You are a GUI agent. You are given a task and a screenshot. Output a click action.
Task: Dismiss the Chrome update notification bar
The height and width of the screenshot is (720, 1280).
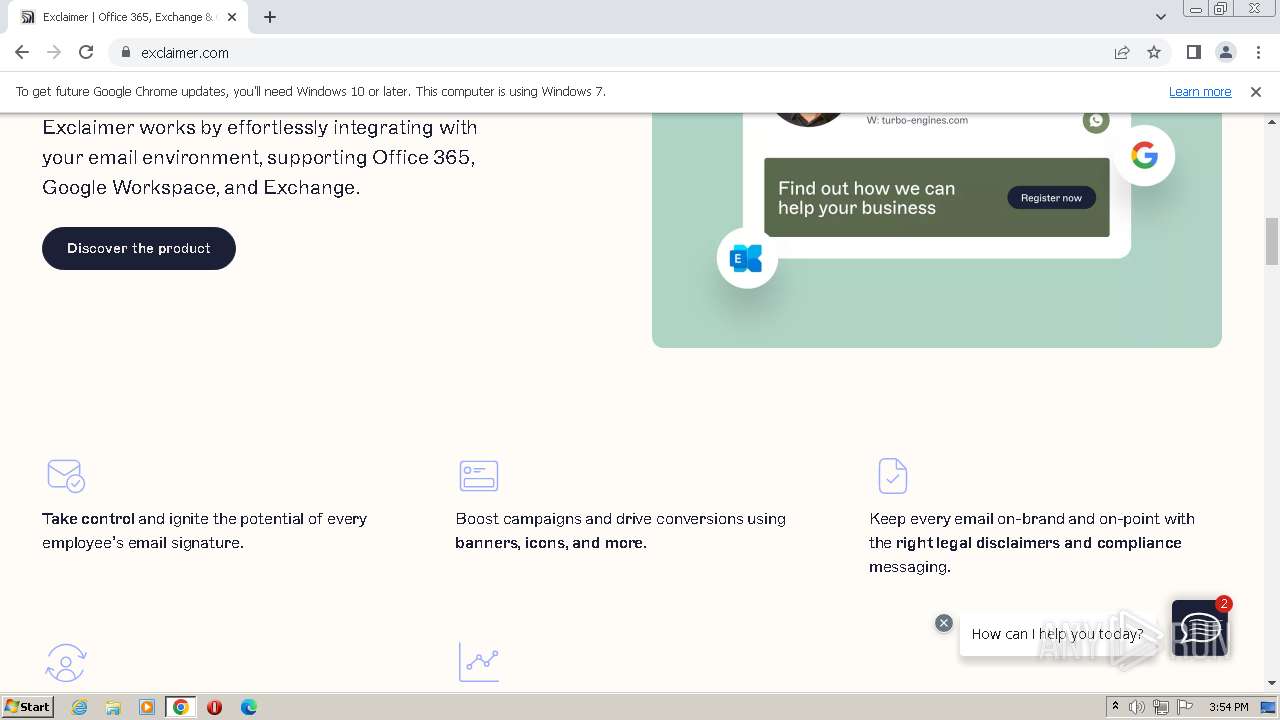coord(1256,91)
